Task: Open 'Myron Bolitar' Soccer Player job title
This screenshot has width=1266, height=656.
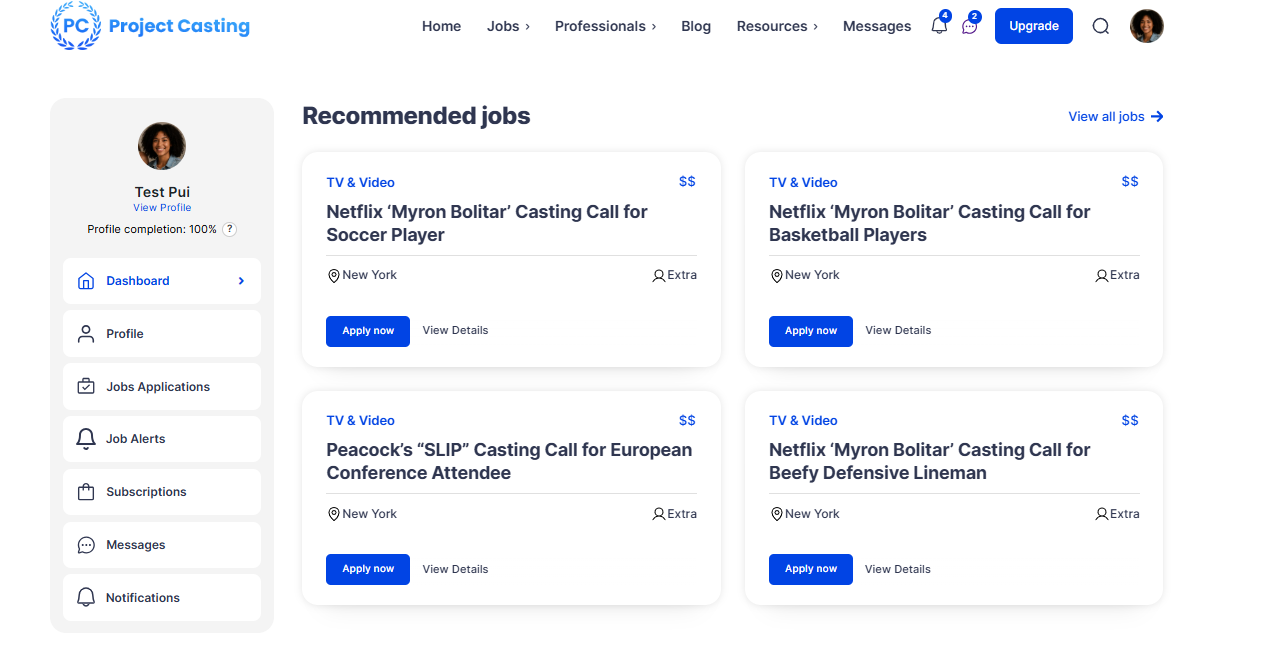Action: (x=487, y=223)
